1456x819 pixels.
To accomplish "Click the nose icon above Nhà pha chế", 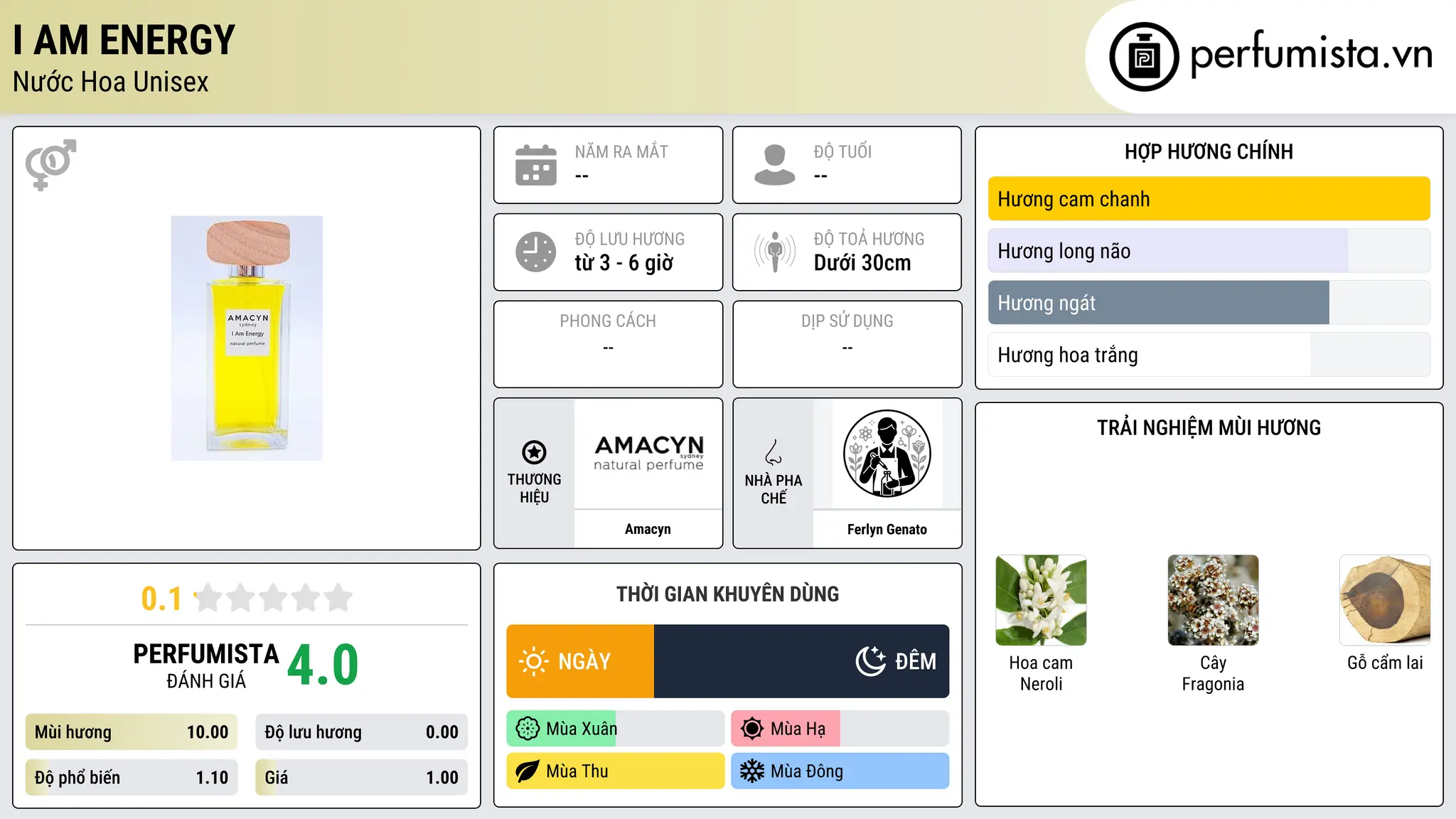I will pyautogui.click(x=773, y=452).
